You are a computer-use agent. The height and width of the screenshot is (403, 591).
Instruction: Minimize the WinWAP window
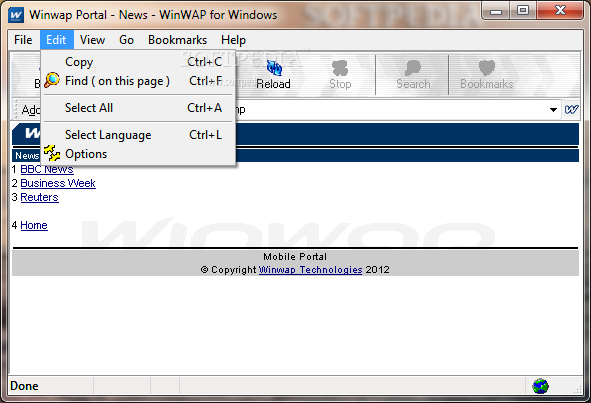(496, 11)
